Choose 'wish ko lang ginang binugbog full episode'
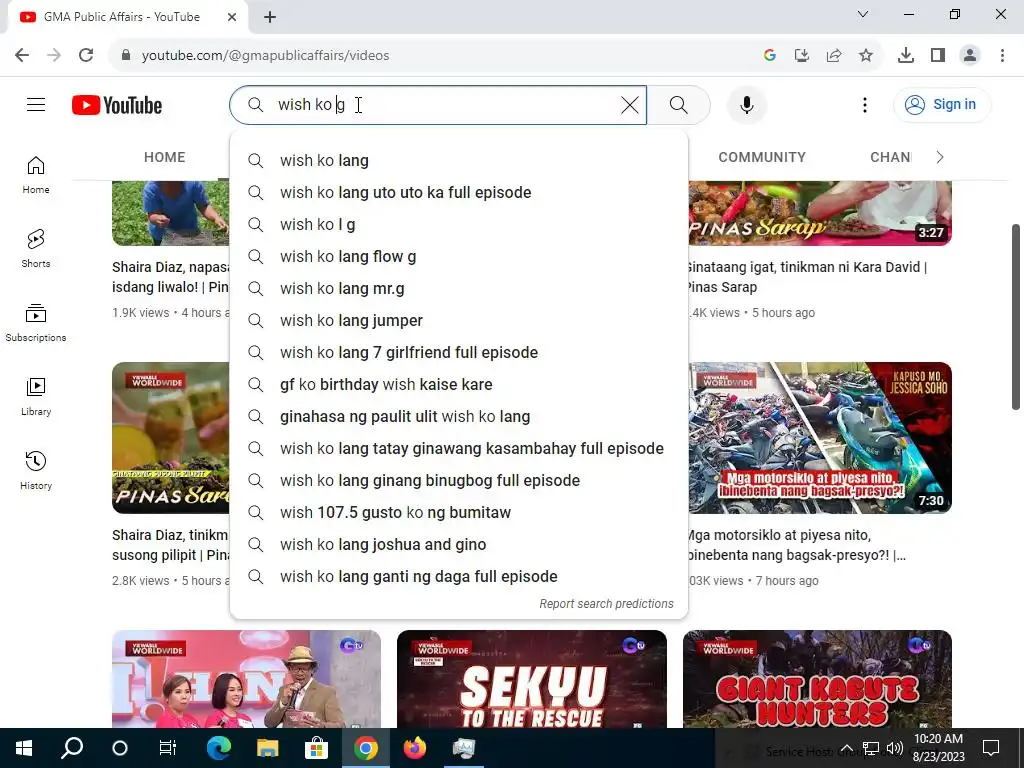The height and width of the screenshot is (768, 1024). click(458, 481)
